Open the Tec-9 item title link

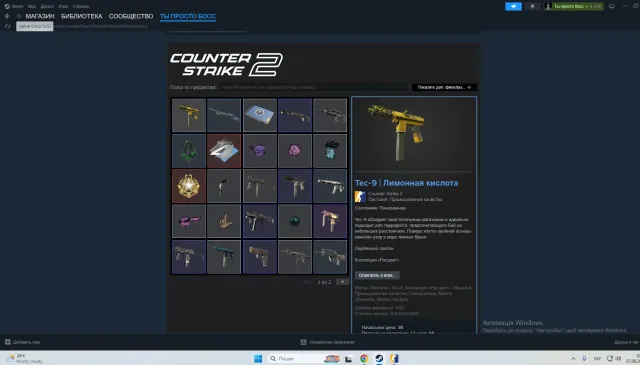click(406, 183)
